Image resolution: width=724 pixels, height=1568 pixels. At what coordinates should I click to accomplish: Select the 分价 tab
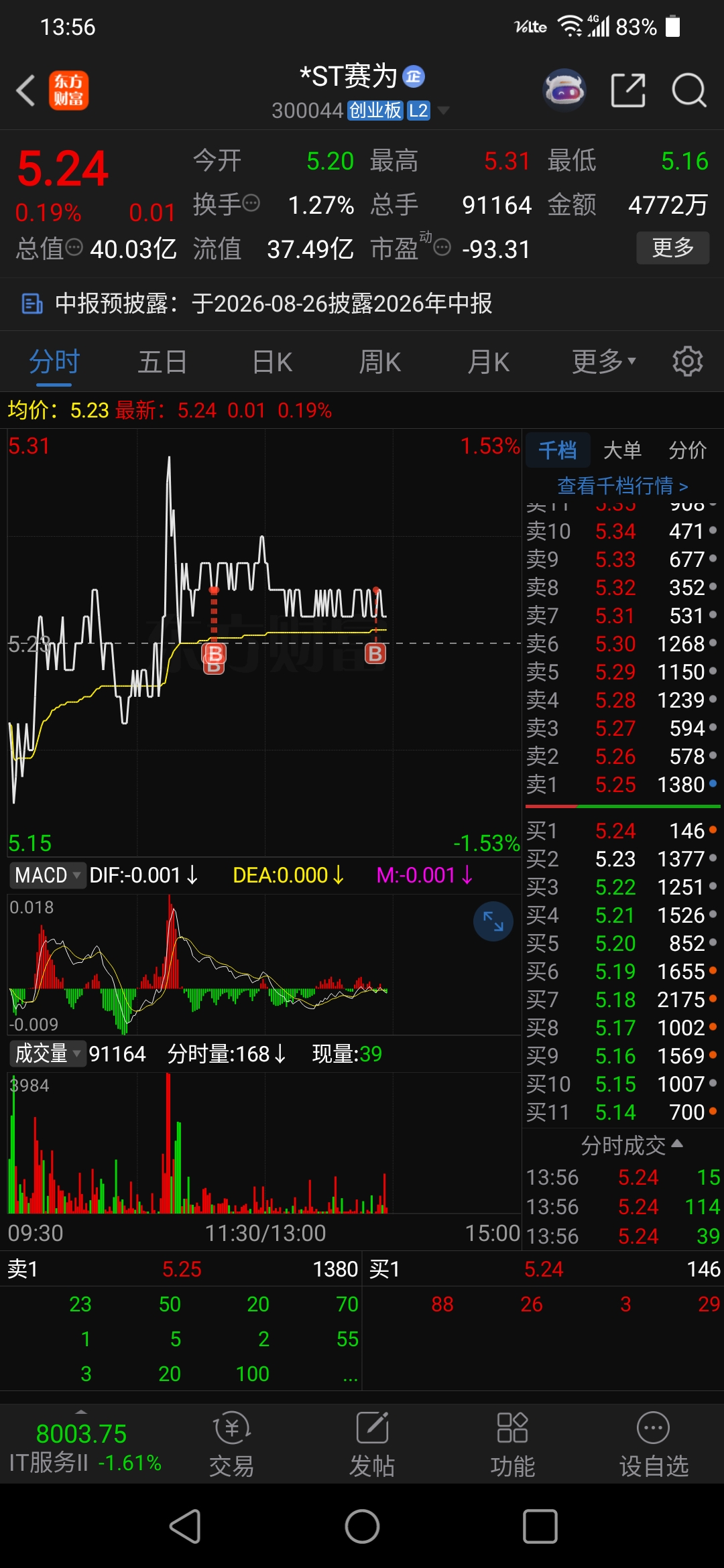687,450
